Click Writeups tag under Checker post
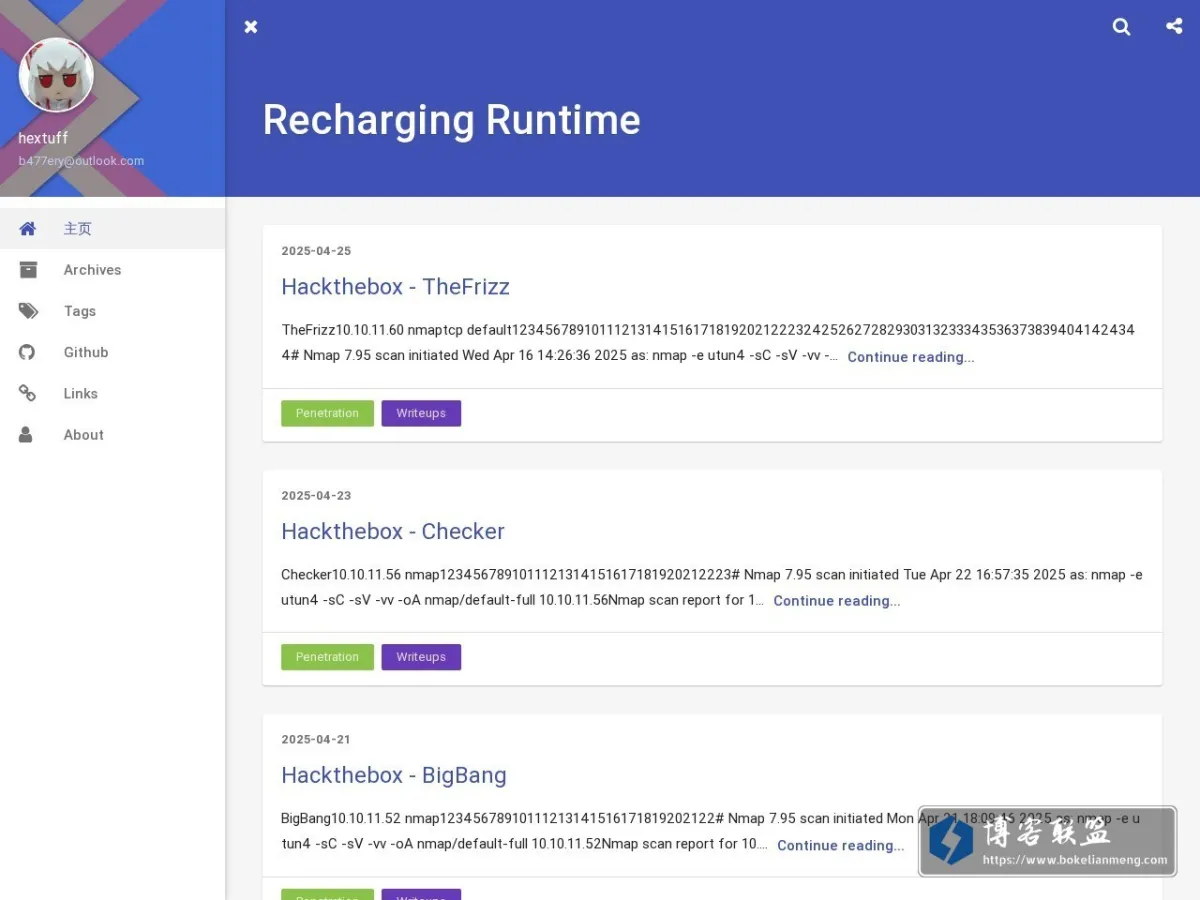This screenshot has height=900, width=1200. coord(421,657)
